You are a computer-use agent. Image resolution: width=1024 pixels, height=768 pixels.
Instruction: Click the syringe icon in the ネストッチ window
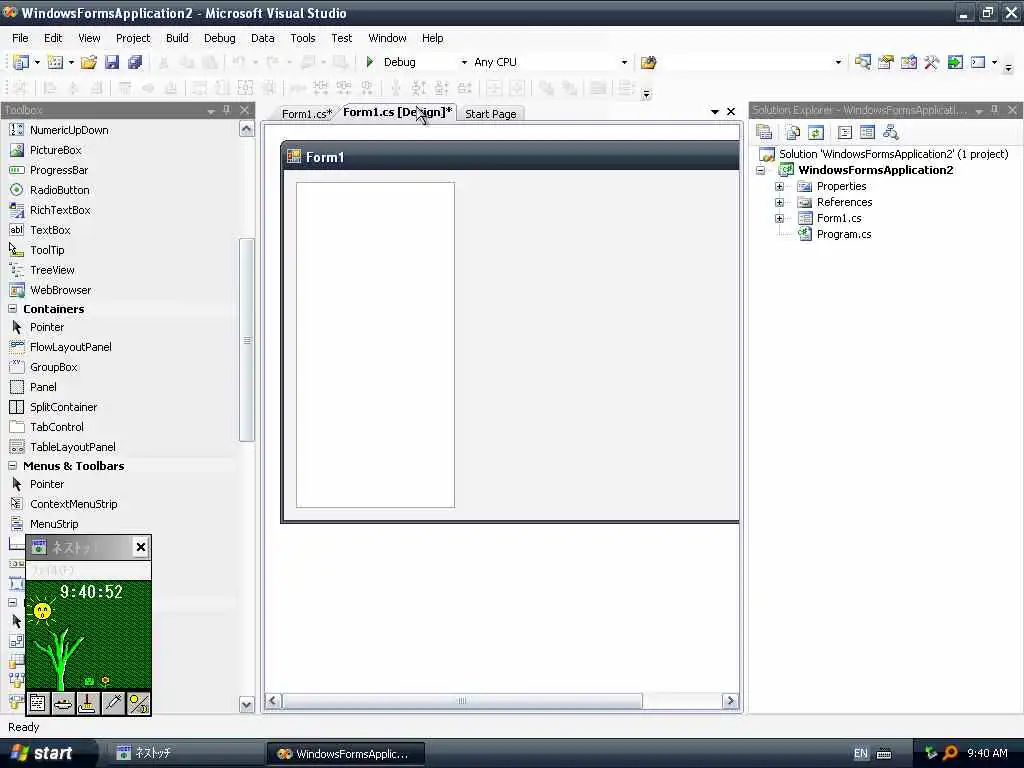113,703
